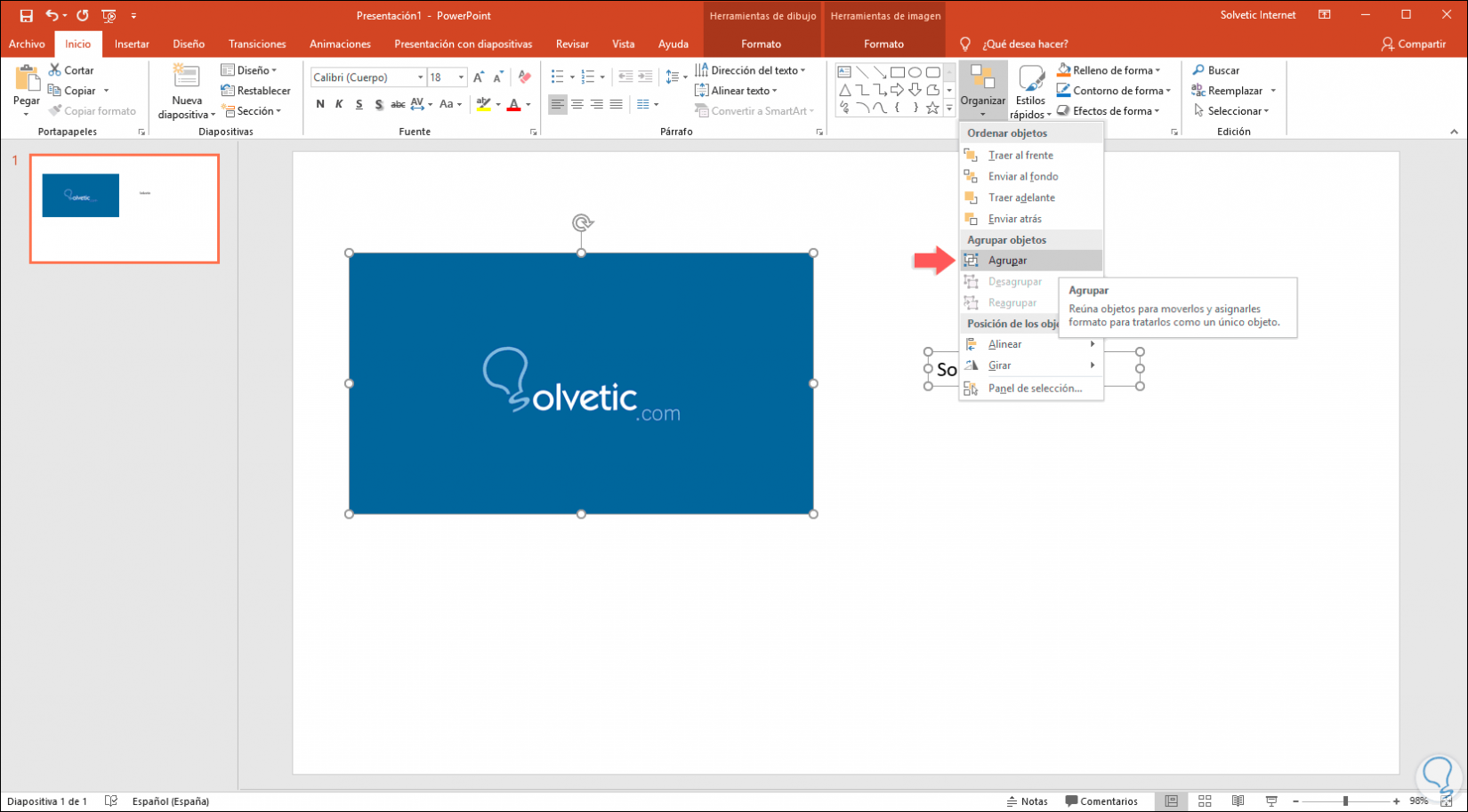1468x812 pixels.
Task: Click the bullet list icon
Action: click(558, 77)
